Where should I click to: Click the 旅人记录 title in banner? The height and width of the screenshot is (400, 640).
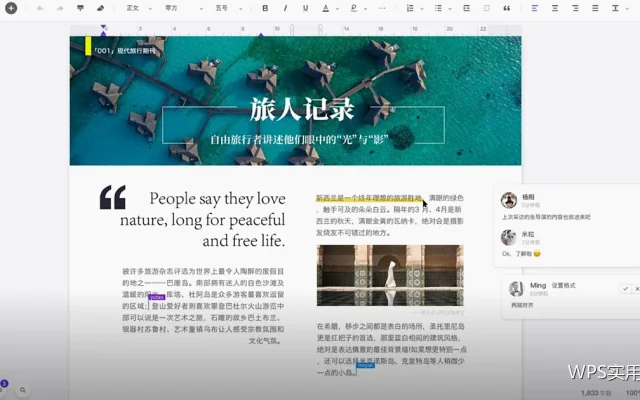coord(302,109)
